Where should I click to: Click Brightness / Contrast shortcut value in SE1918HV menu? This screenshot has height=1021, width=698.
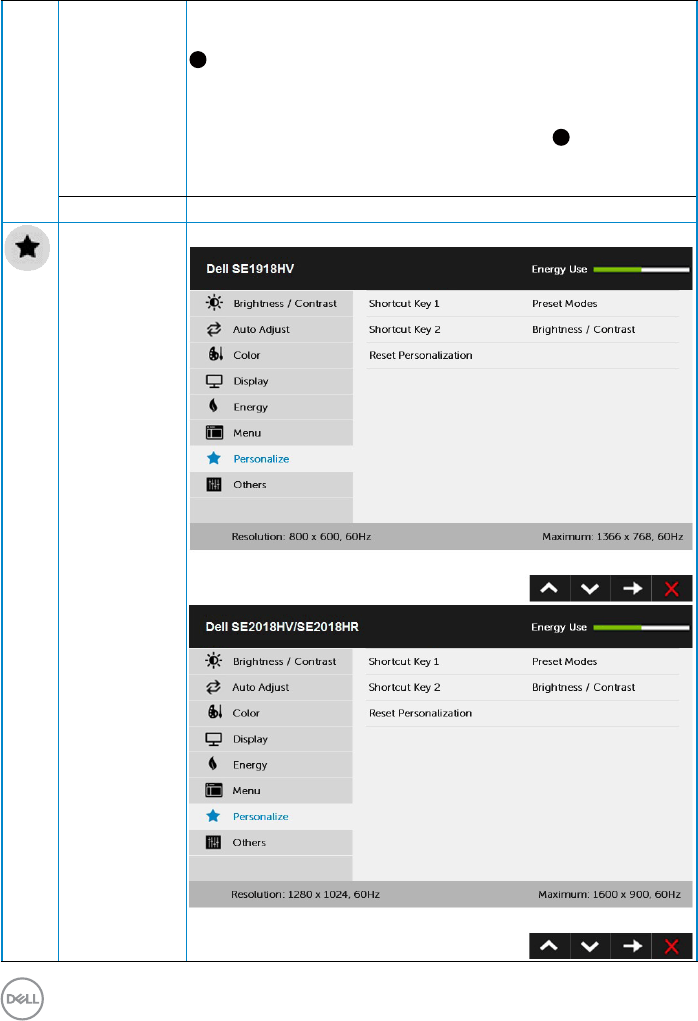point(583,329)
